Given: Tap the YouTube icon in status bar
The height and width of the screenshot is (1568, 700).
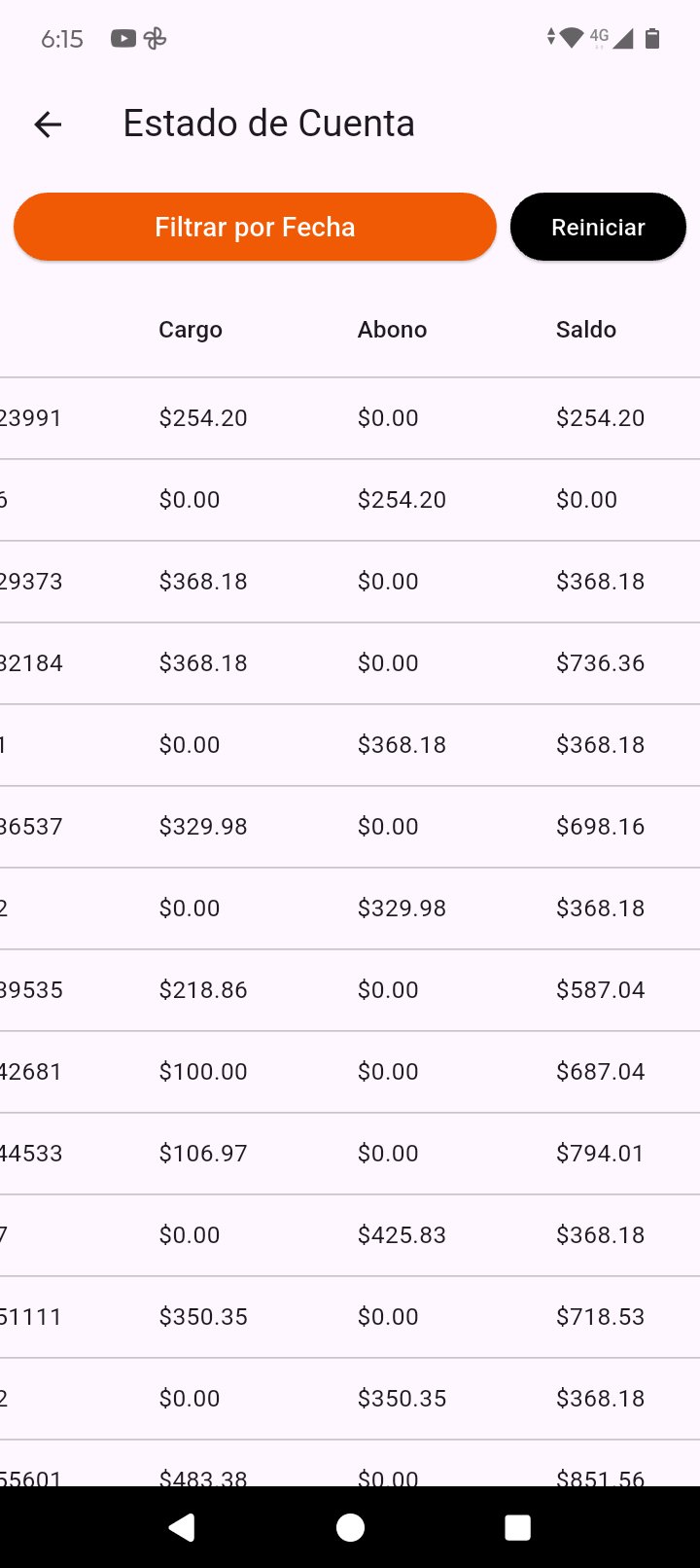Looking at the screenshot, I should 123,39.
